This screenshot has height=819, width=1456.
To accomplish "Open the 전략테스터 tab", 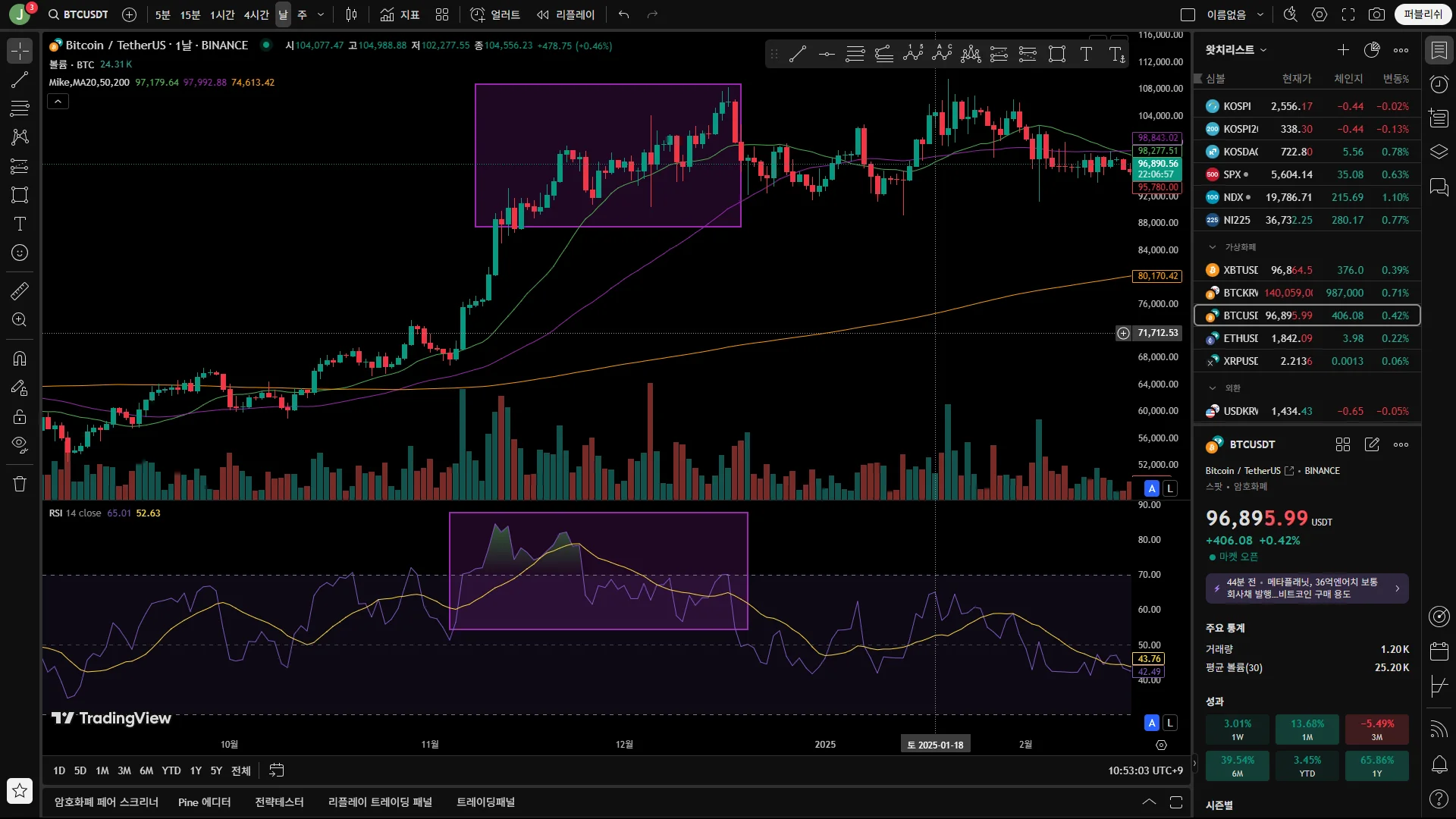I will point(279,802).
